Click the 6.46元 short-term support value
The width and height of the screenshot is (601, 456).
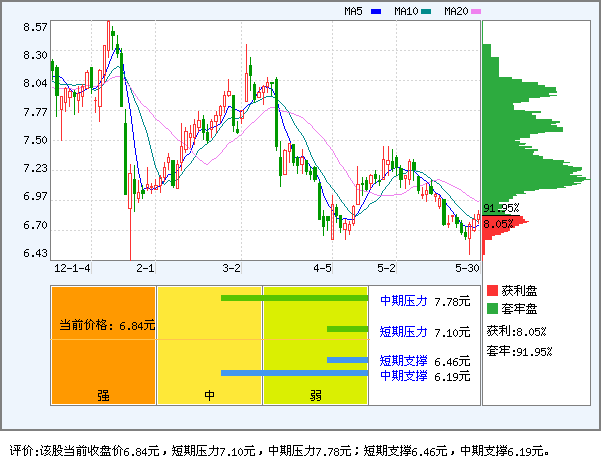click(x=452, y=361)
